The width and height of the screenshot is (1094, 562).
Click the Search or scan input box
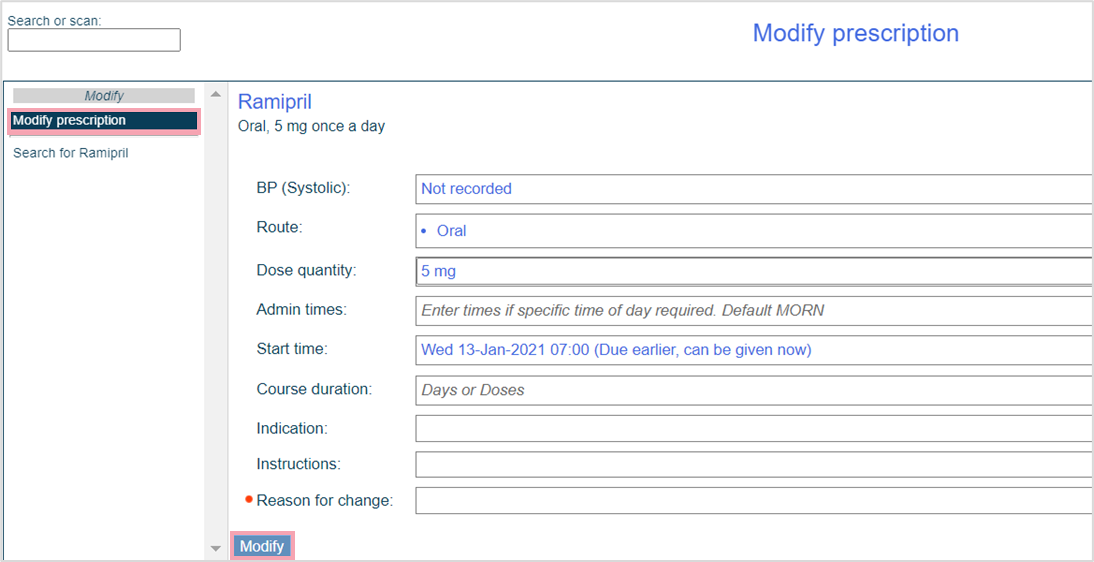[94, 40]
